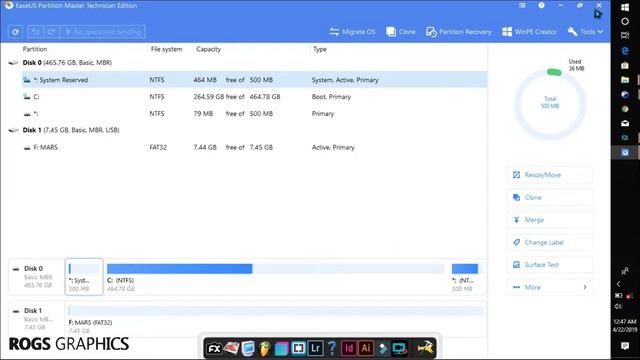This screenshot has width=640, height=360.
Task: Click the No operations pending execute button
Action: pyautogui.click(x=102, y=32)
